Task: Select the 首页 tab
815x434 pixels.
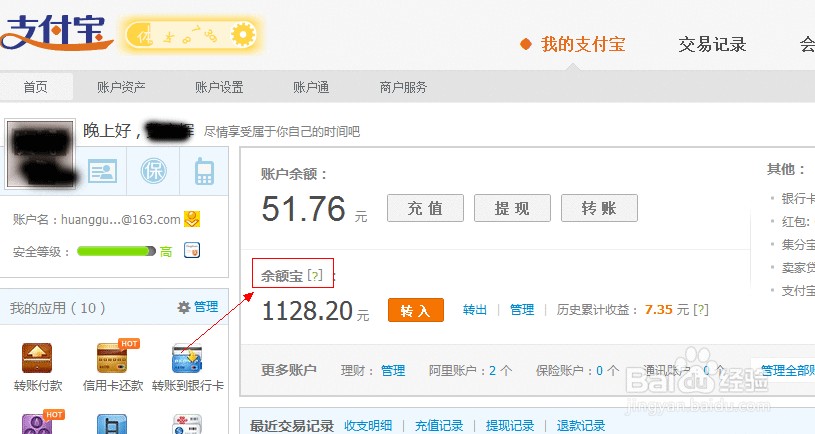Action: point(36,87)
